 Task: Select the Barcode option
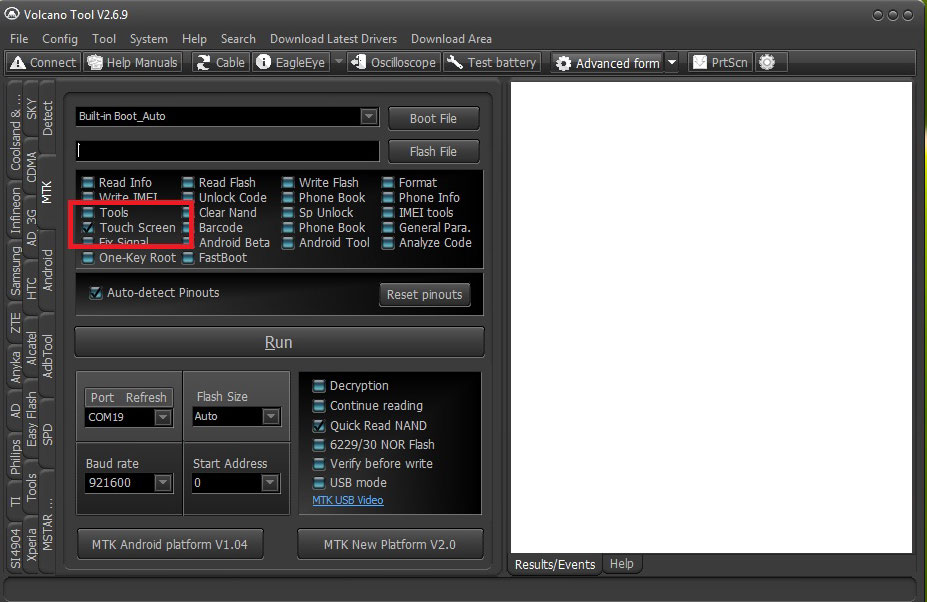coord(213,228)
